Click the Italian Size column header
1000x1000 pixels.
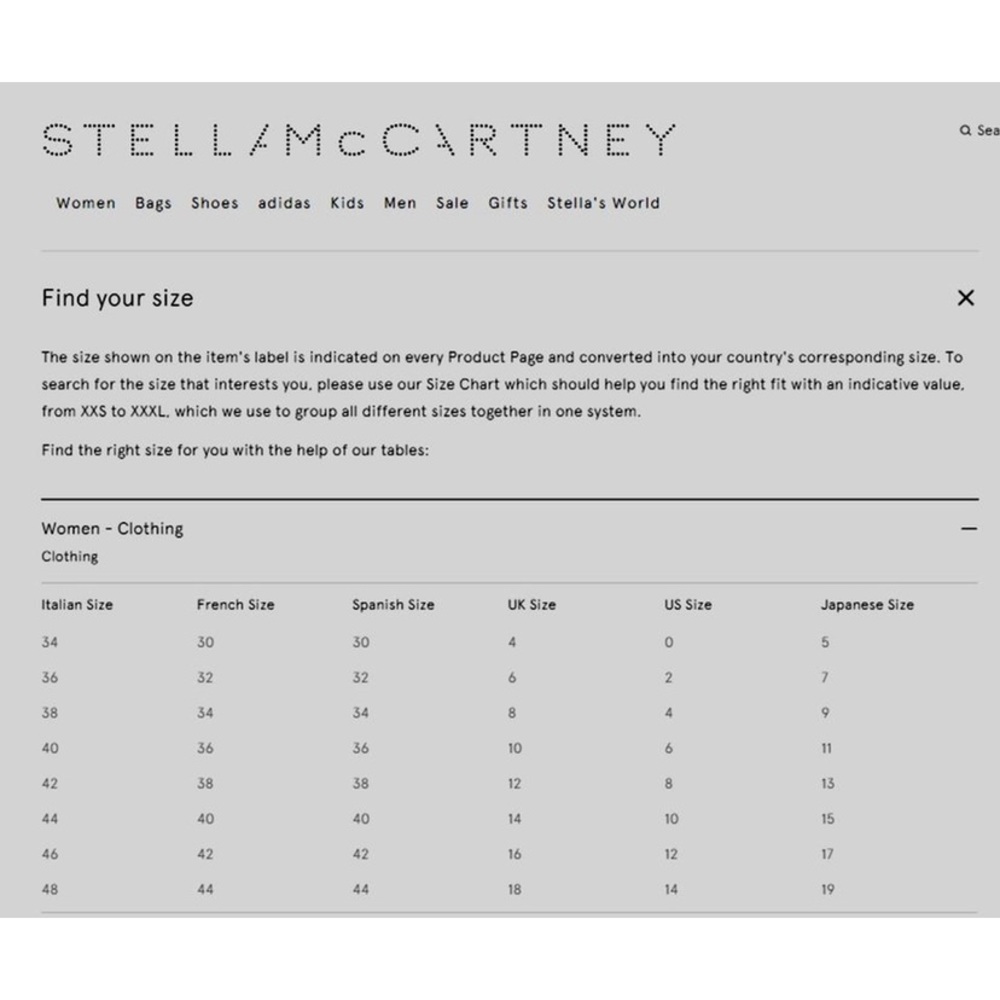point(77,605)
